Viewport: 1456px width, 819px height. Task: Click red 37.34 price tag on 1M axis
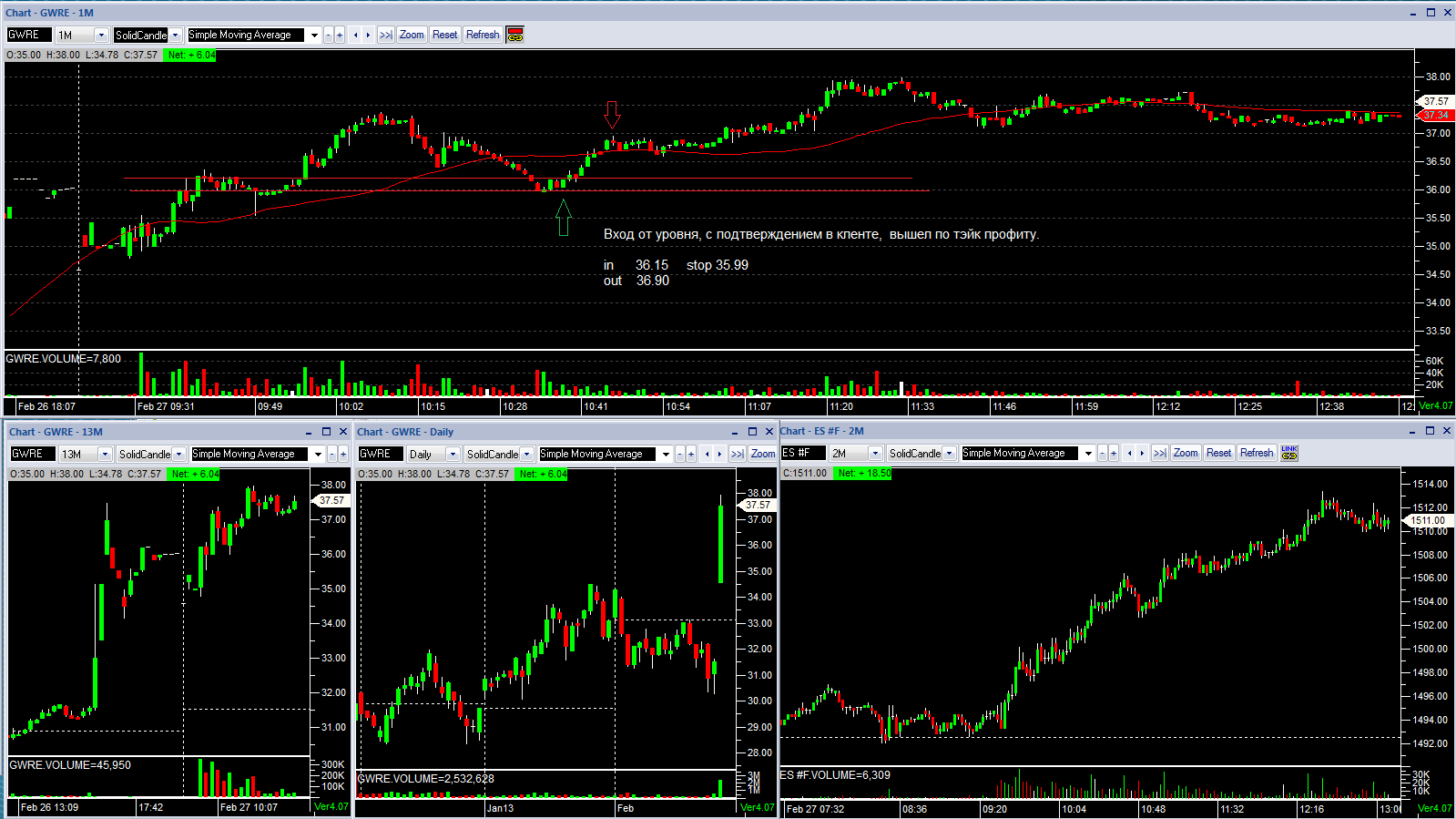1435,115
